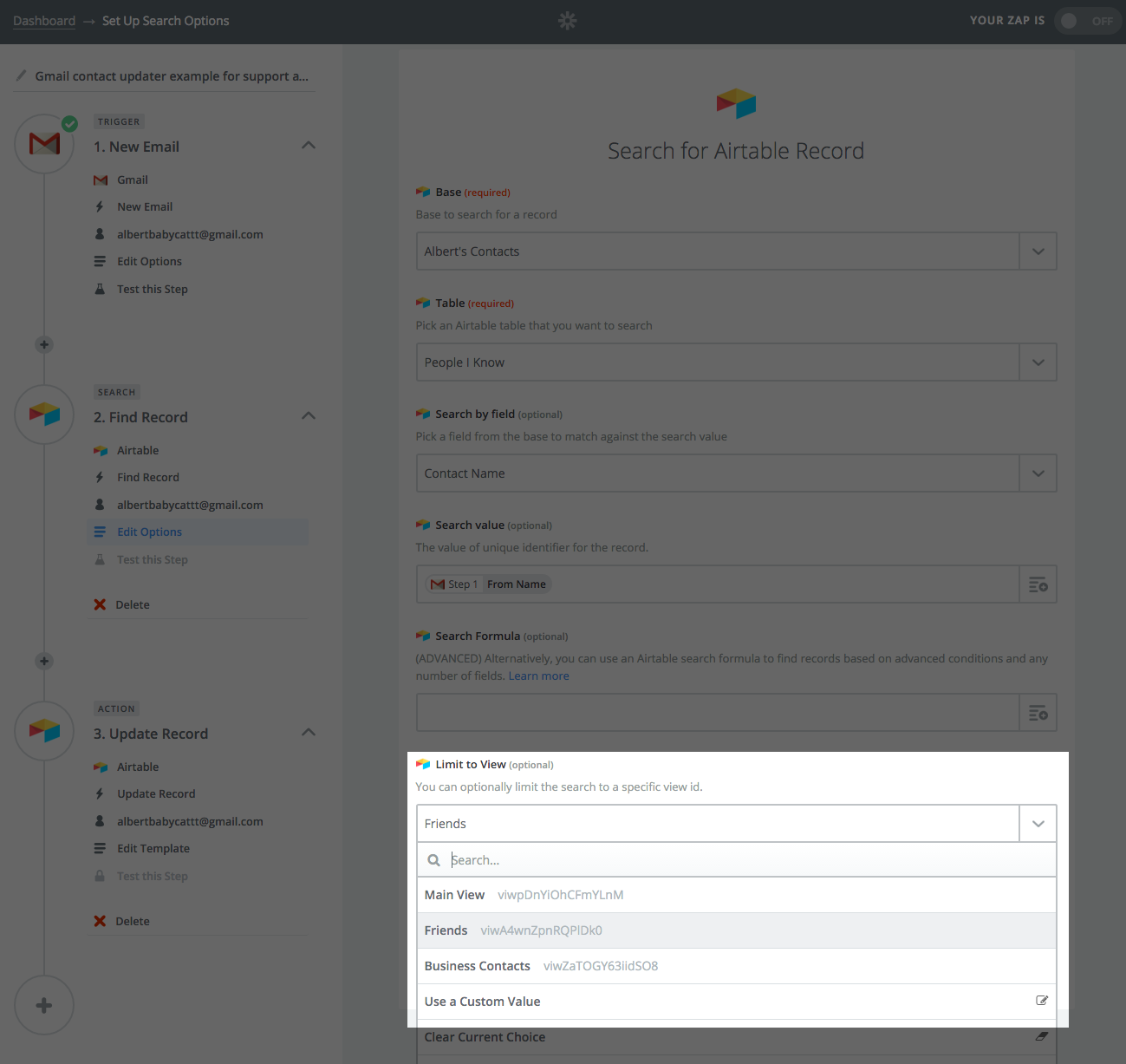Collapse the 3. Update Record step
Viewport: 1126px width, 1064px height.
(x=308, y=733)
